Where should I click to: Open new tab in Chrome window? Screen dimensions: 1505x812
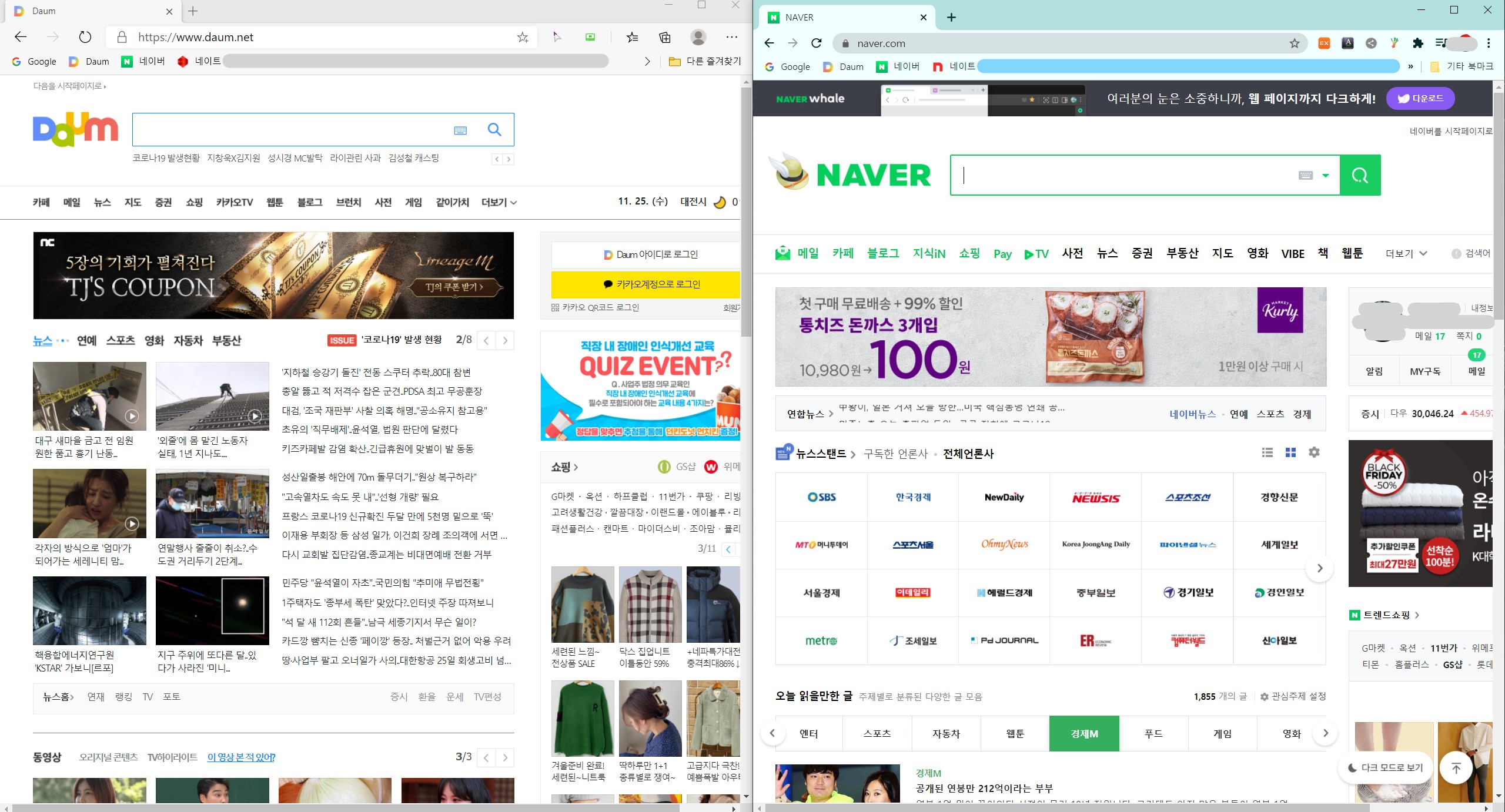point(951,18)
